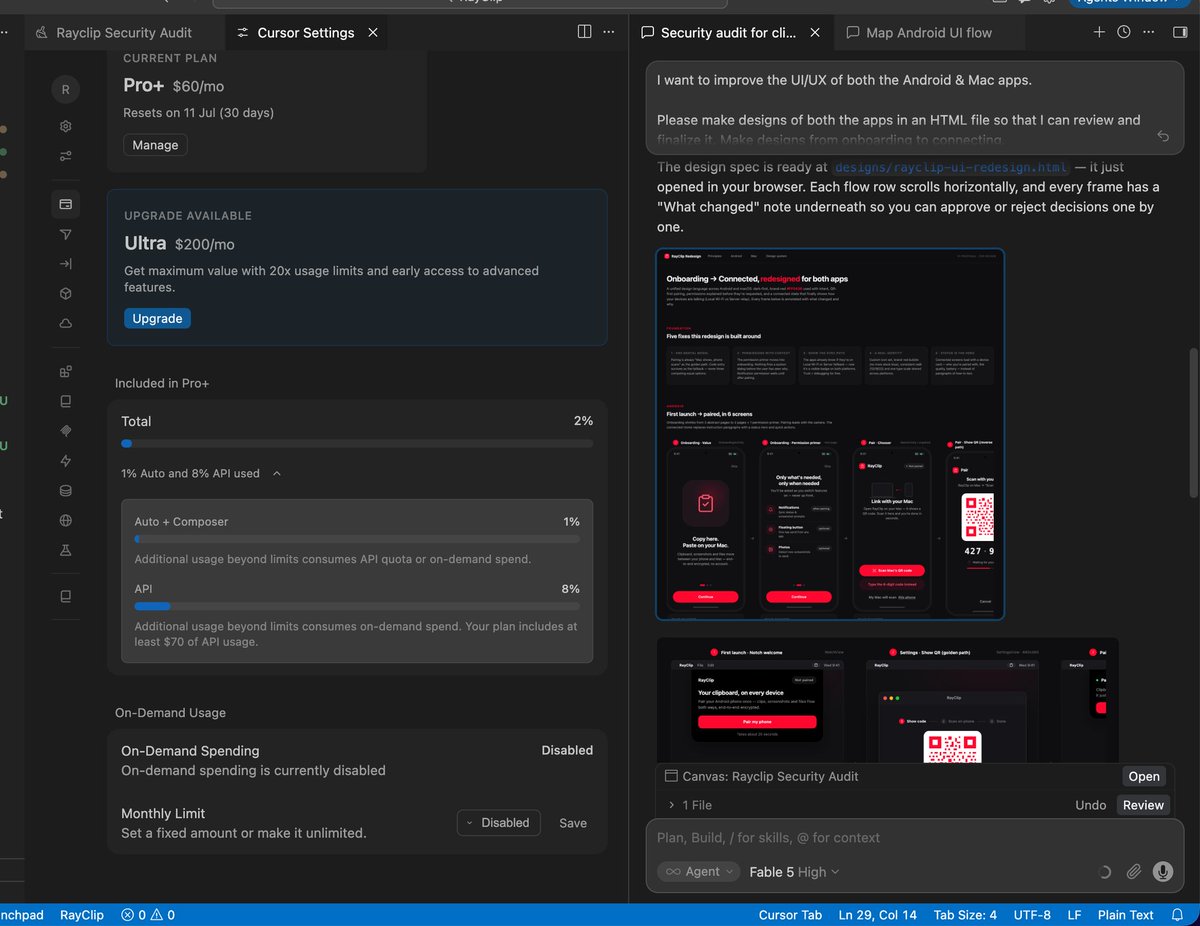This screenshot has height=926, width=1200.
Task: Click the Upgrade to Ultra button
Action: [157, 318]
